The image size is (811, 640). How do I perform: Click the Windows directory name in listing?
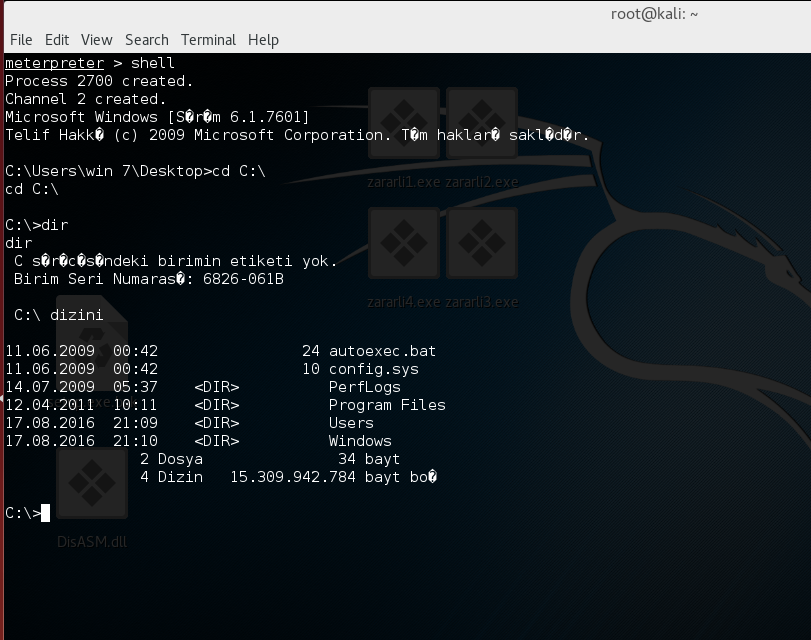360,441
